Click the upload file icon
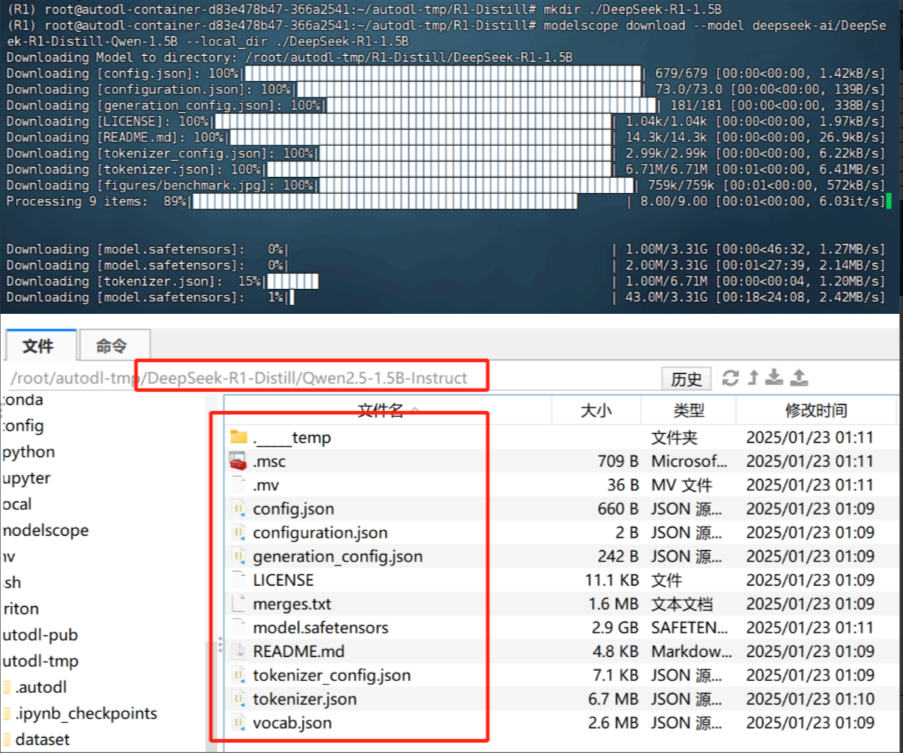Viewport: 903px width, 753px height. [799, 378]
